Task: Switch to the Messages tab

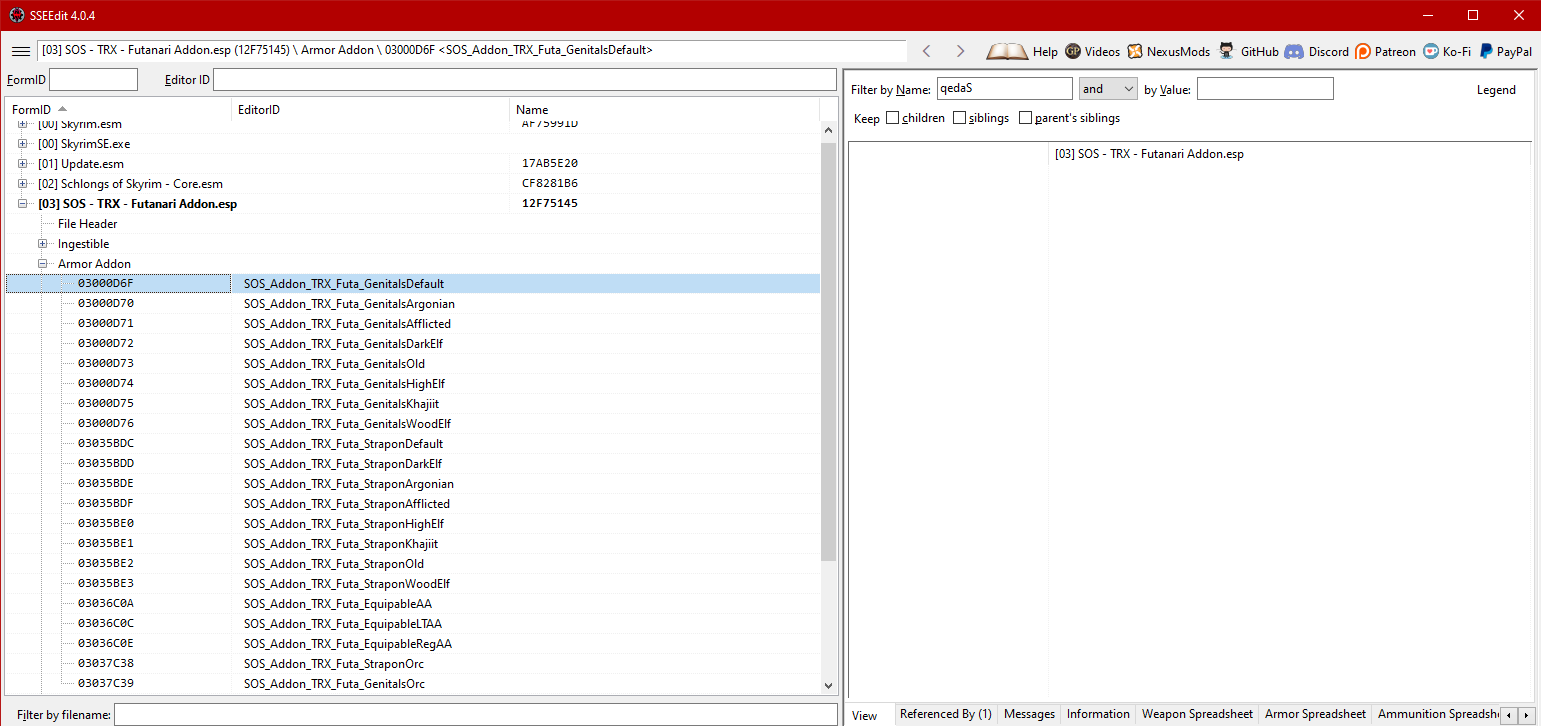Action: pos(1029,714)
